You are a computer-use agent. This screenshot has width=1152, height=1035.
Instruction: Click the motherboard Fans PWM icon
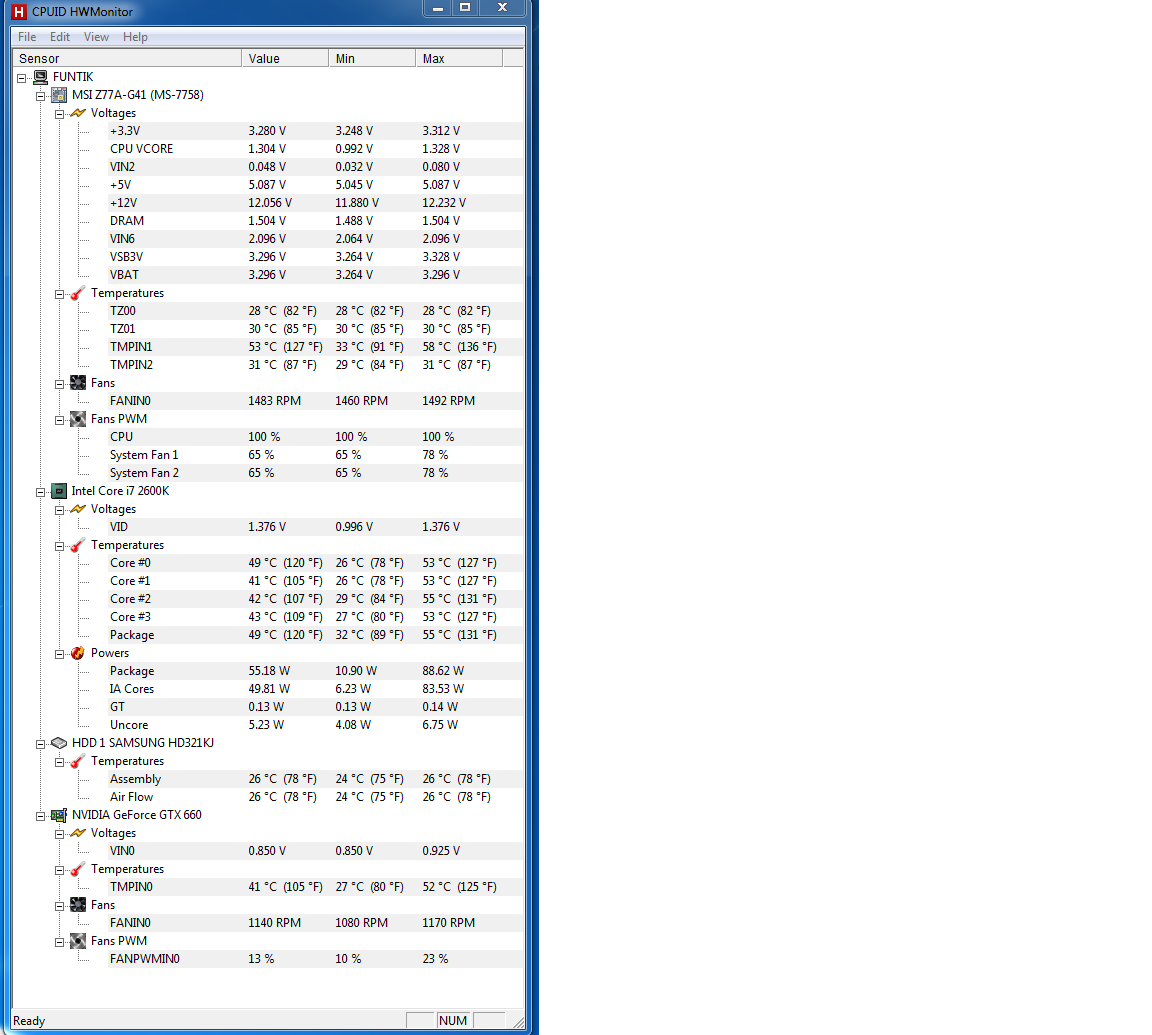coord(78,419)
